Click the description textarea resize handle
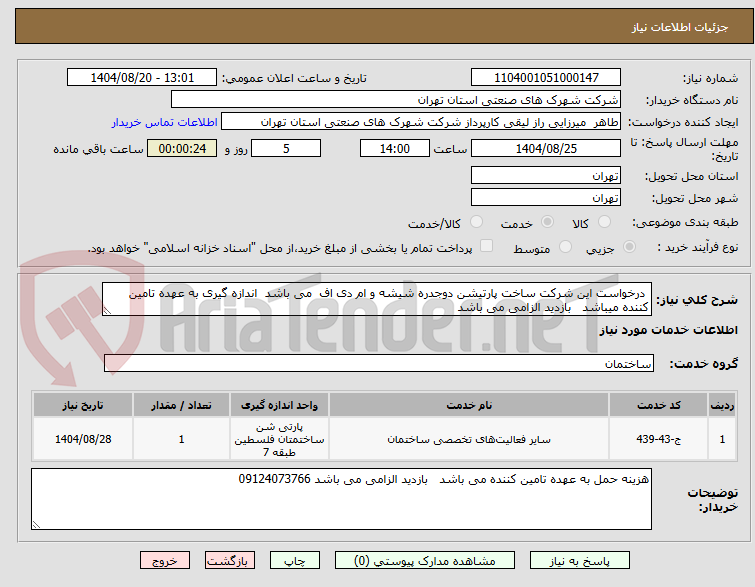The image size is (755, 587). pyautogui.click(x=107, y=311)
